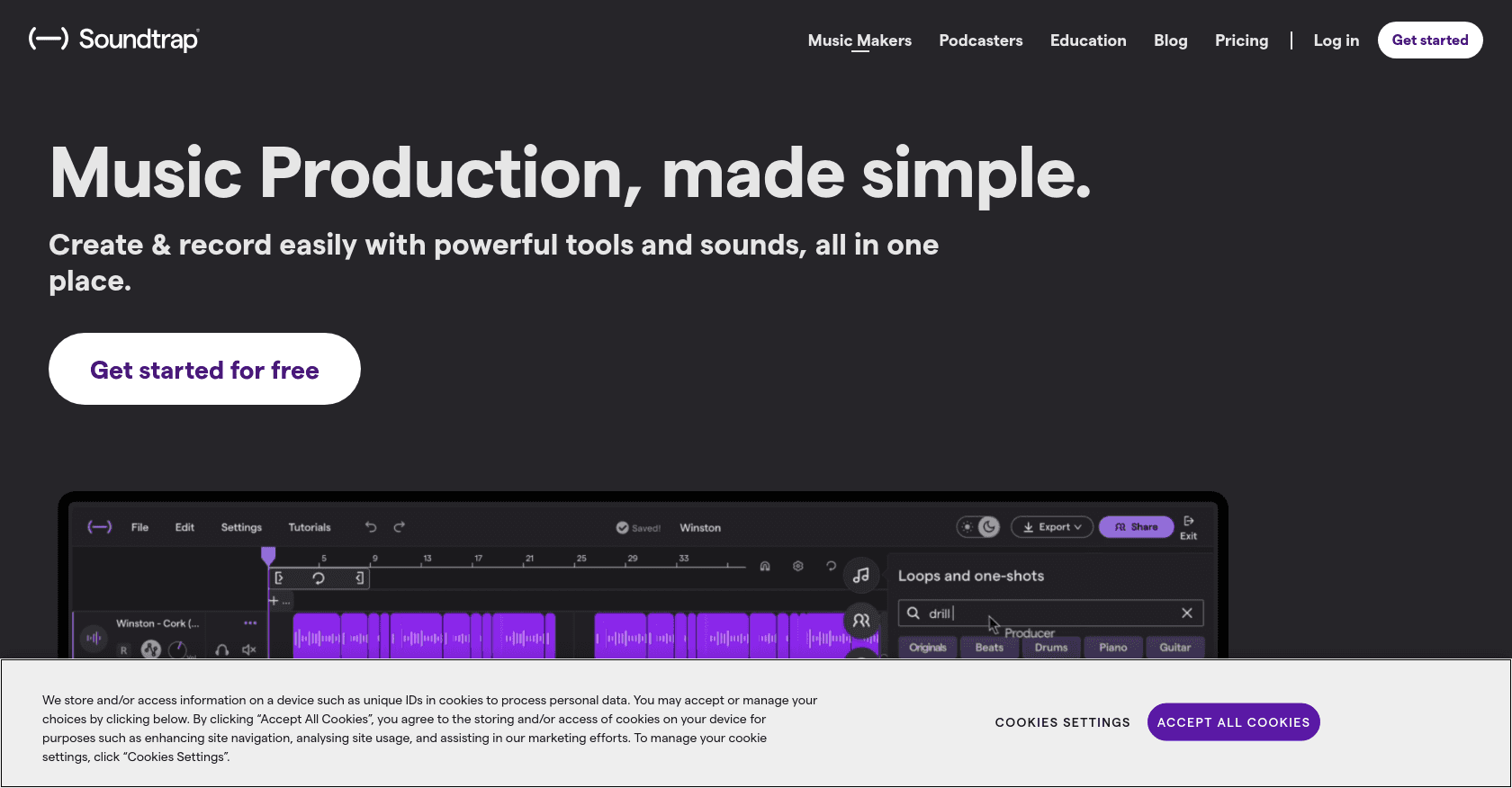Click the circular arrow icon beside timeline gear

(831, 567)
